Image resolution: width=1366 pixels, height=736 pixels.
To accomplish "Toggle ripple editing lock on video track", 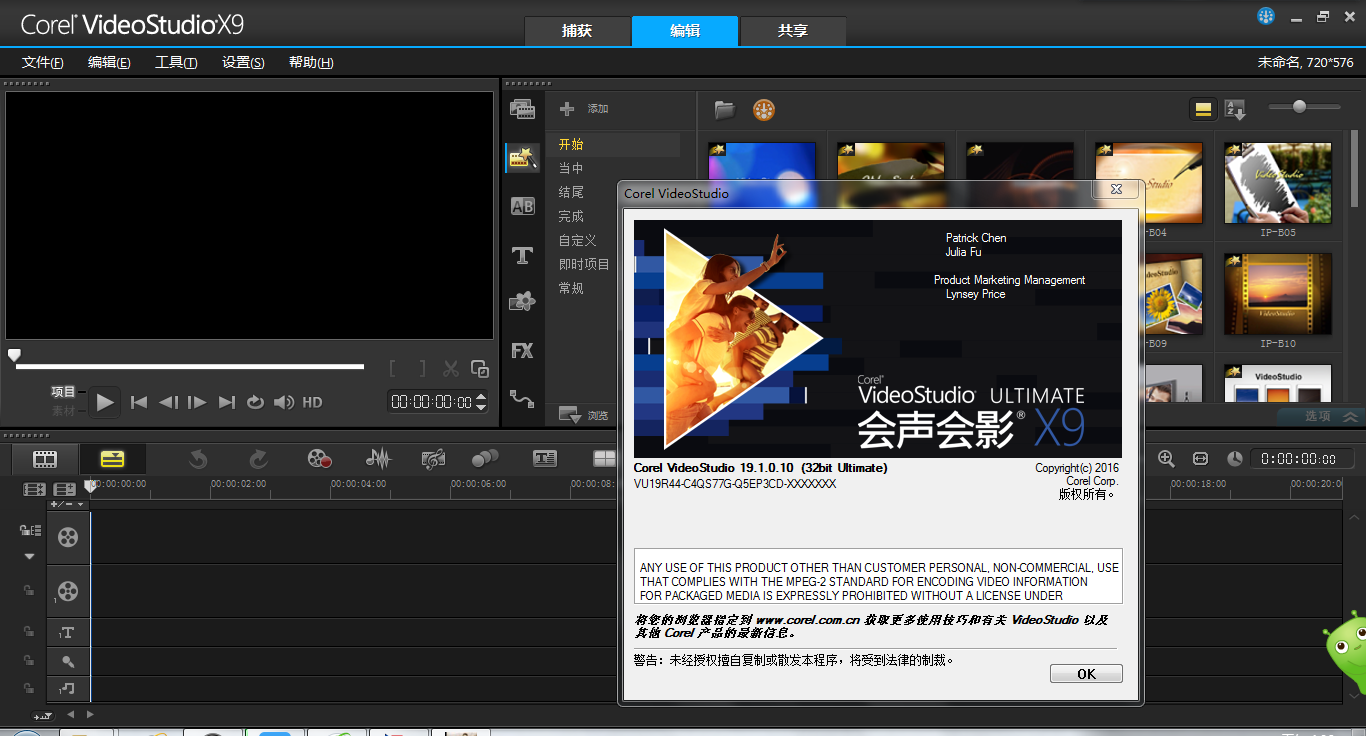I will (29, 530).
